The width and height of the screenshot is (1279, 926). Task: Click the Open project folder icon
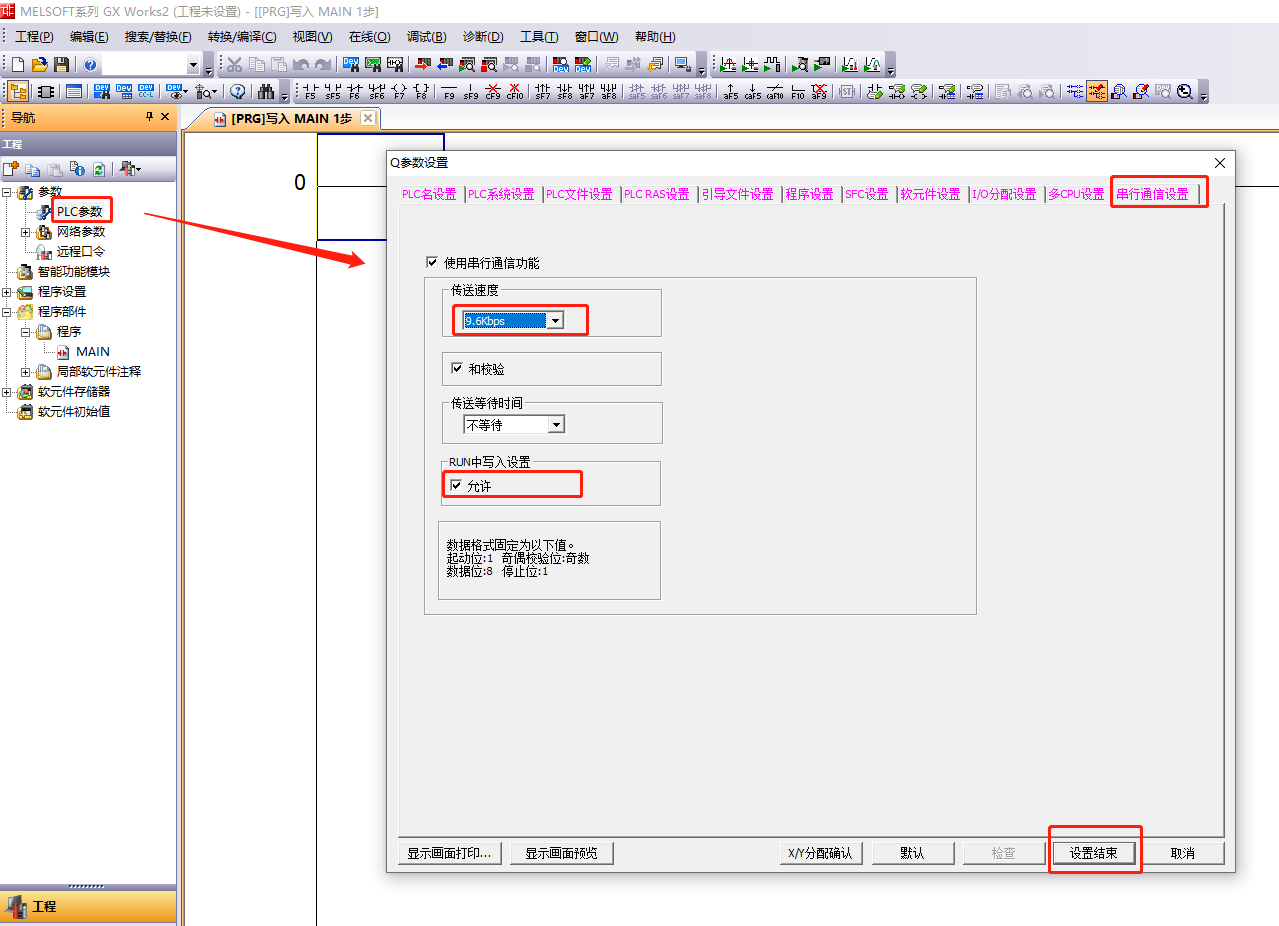click(40, 65)
